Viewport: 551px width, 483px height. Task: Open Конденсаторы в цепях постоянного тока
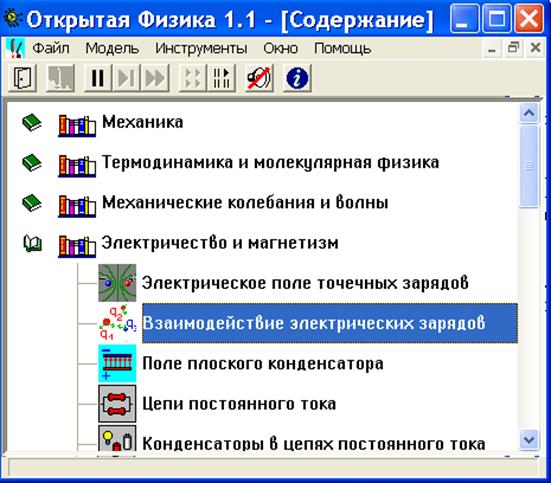click(x=313, y=444)
